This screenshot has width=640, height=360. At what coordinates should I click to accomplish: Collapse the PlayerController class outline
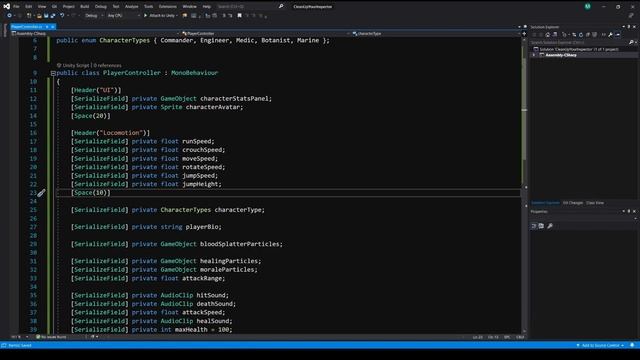[53, 73]
